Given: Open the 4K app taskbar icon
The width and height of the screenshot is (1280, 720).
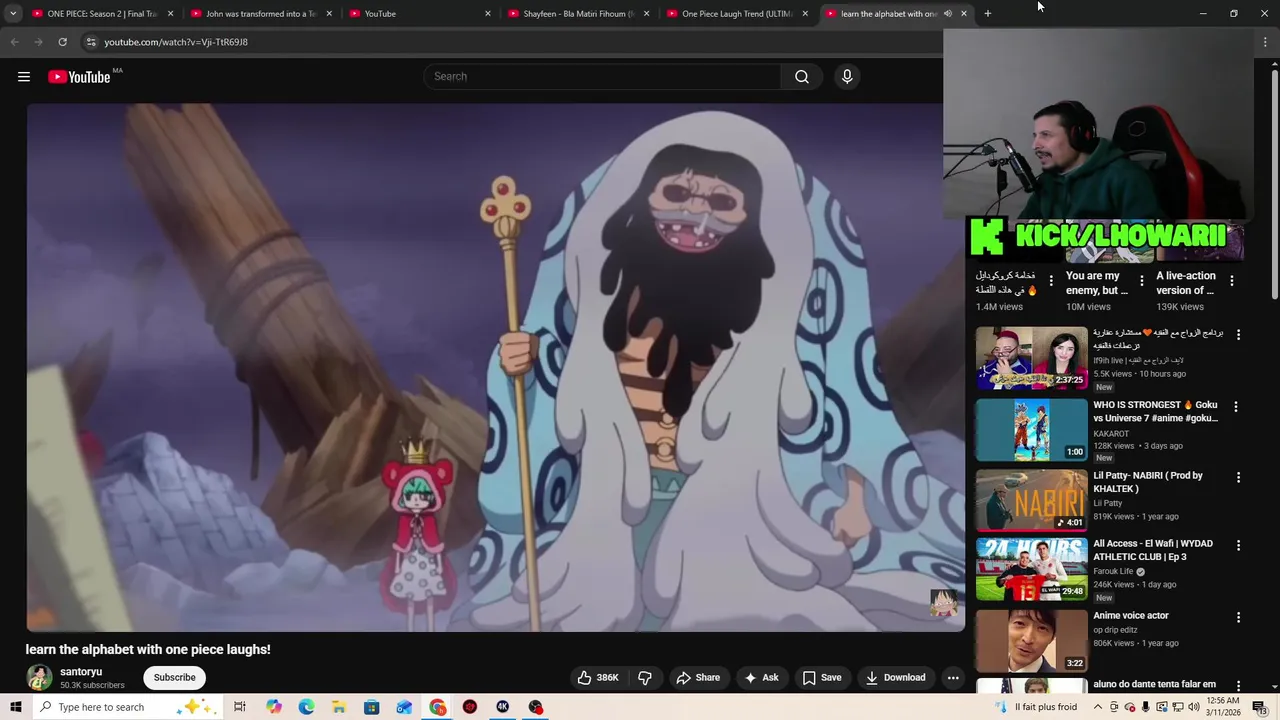Looking at the screenshot, I should click(x=503, y=707).
